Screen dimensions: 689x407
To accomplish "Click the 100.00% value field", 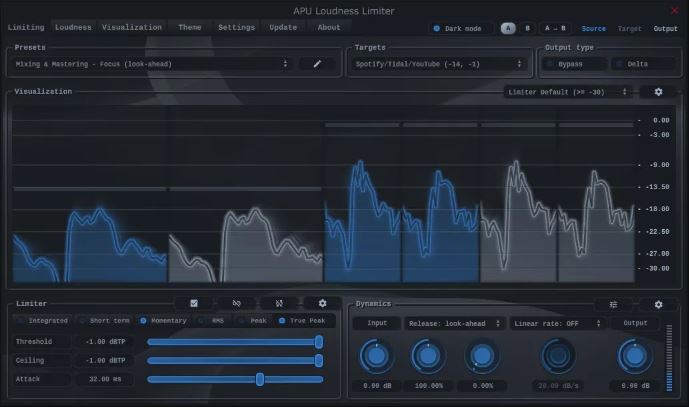I will pos(428,386).
